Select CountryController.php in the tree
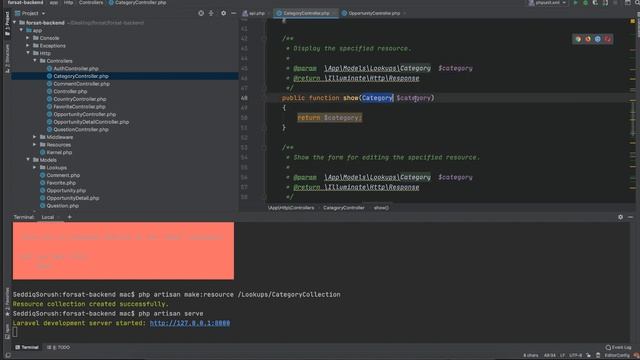This screenshot has width=640, height=360. point(80,99)
